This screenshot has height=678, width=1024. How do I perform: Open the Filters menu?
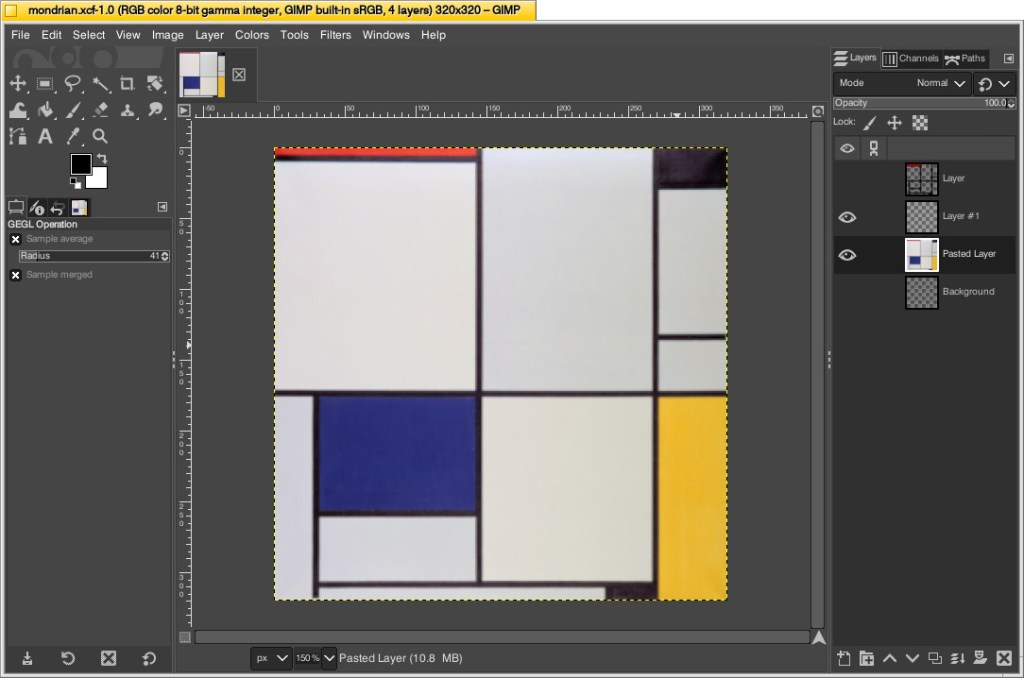pos(335,34)
